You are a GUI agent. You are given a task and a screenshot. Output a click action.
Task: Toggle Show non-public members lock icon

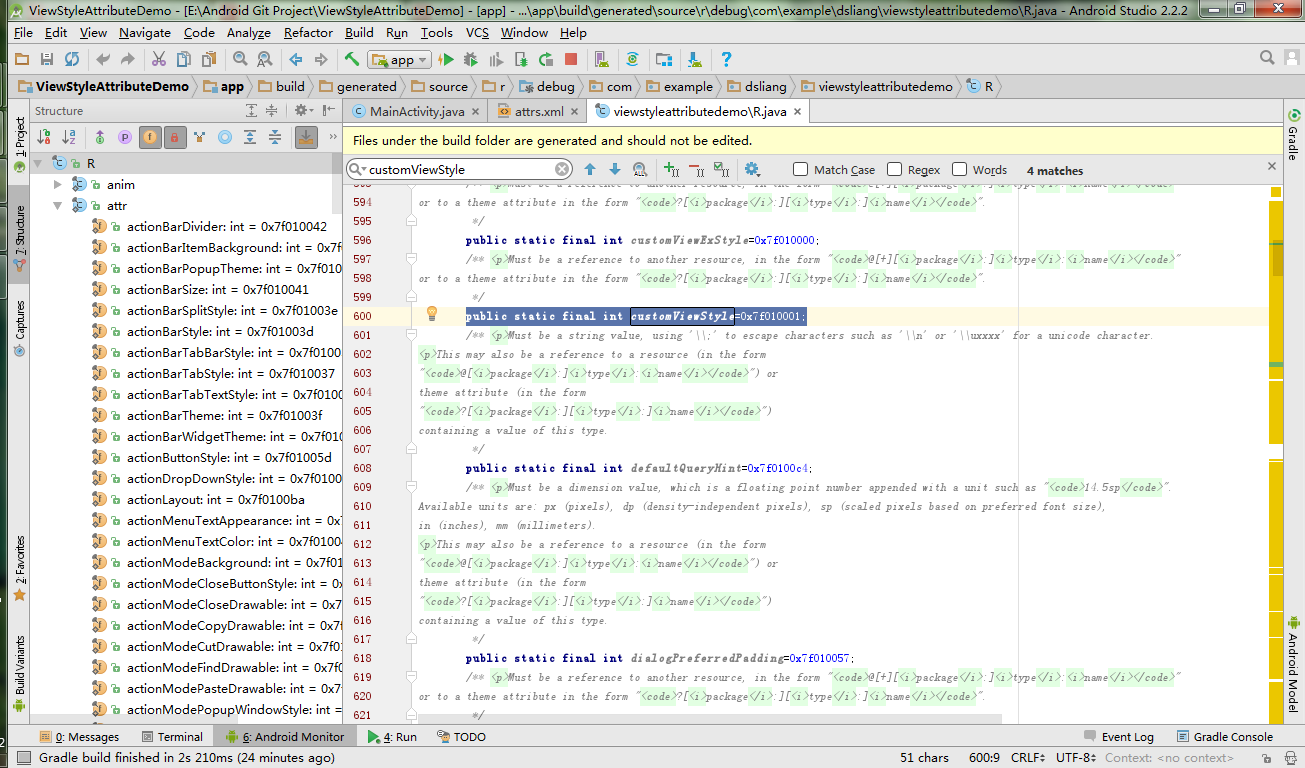175,137
